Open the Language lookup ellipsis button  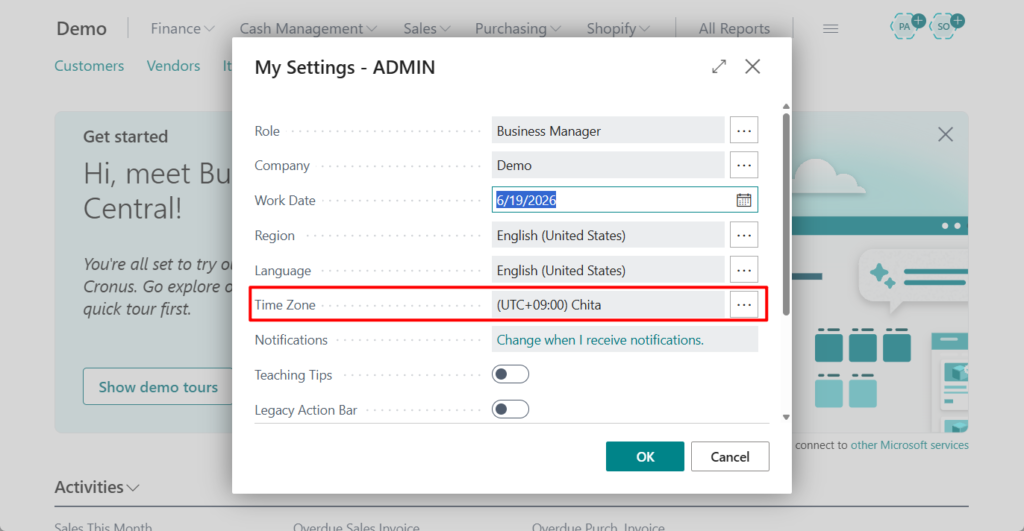(743, 270)
